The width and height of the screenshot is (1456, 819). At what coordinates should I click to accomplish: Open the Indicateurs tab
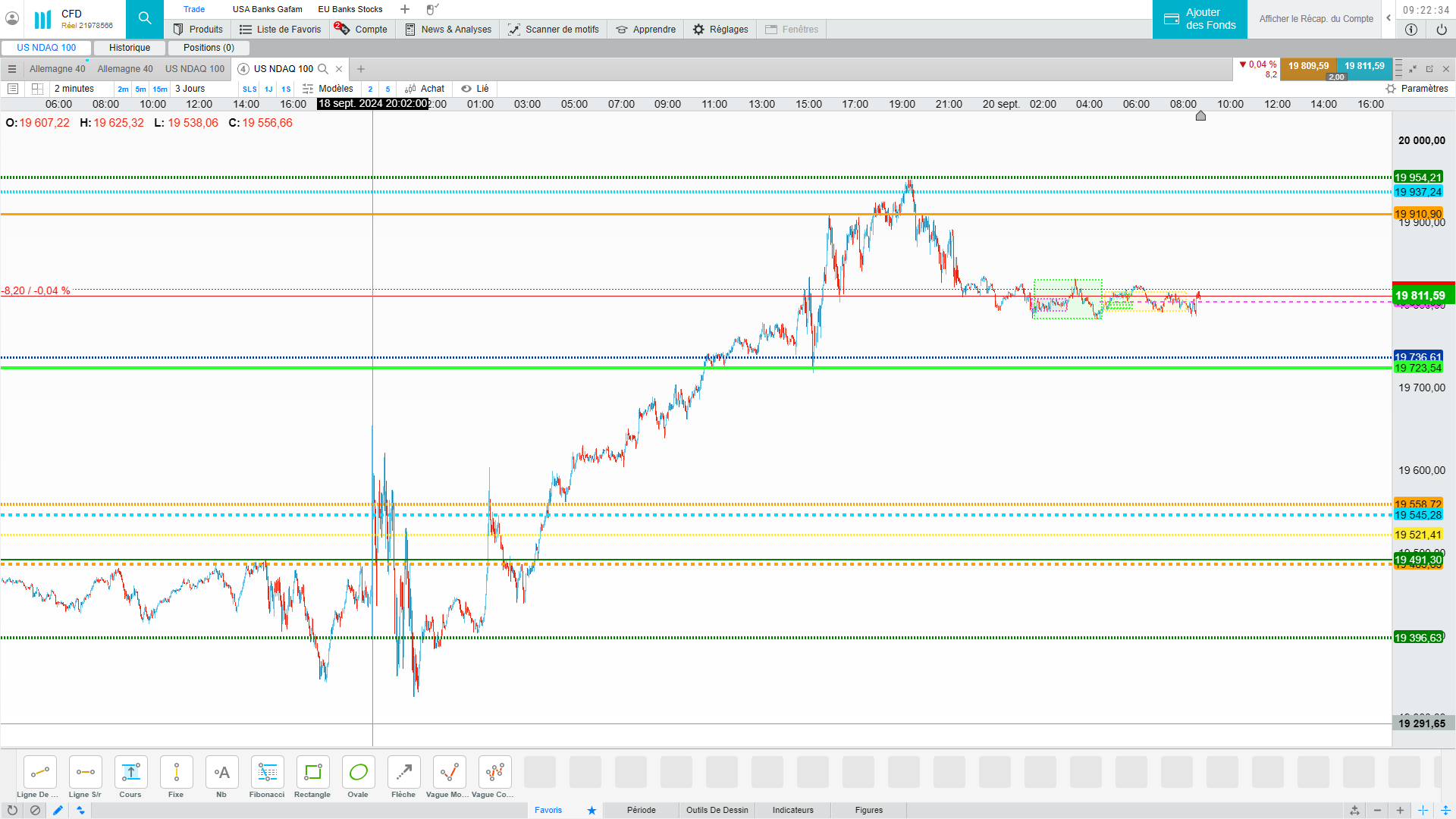(x=792, y=810)
